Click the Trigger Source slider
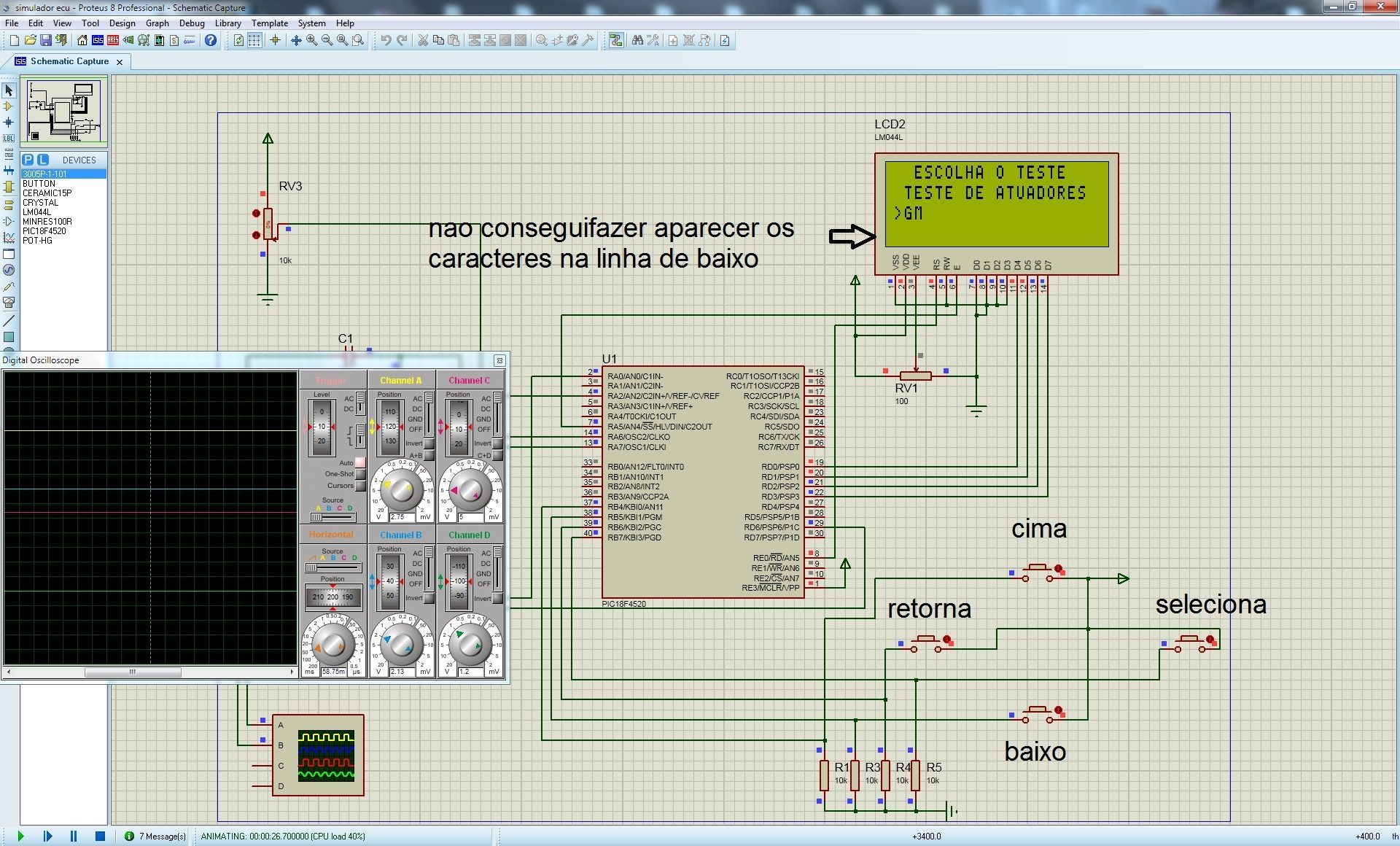 click(x=333, y=517)
